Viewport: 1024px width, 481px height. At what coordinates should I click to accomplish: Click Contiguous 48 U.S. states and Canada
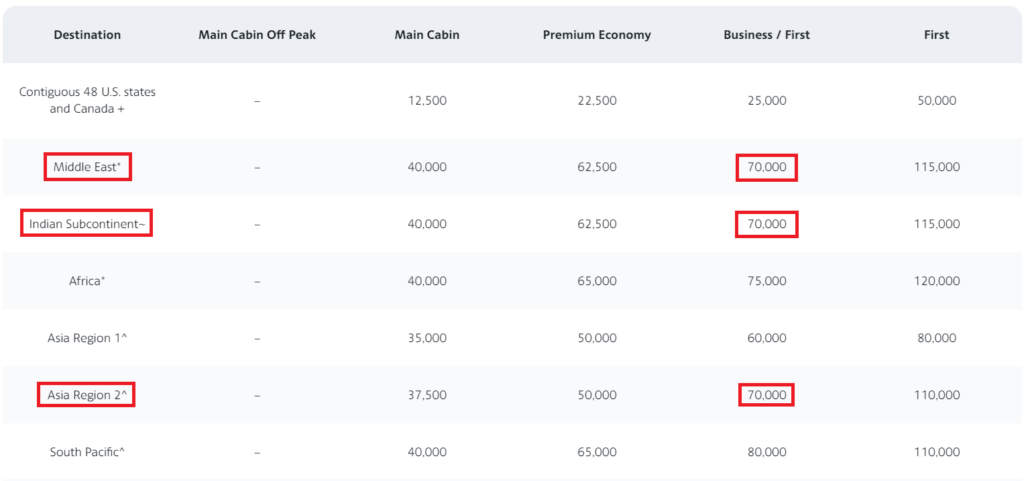87,101
